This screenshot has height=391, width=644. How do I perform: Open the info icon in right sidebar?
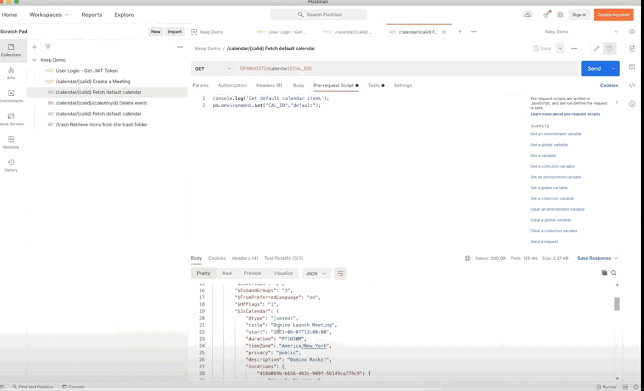pyautogui.click(x=632, y=104)
